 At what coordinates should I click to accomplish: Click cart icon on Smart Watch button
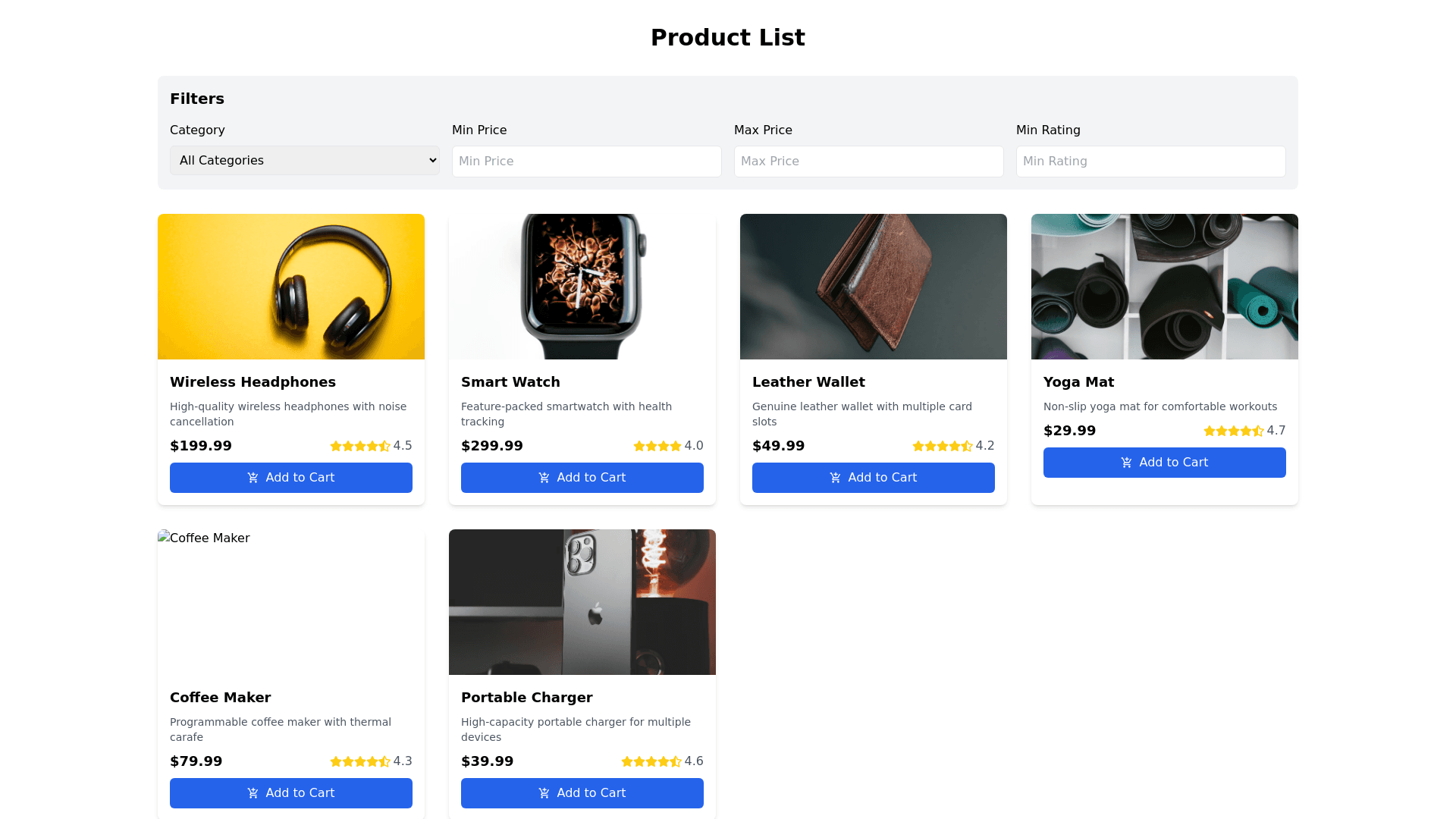tap(544, 478)
